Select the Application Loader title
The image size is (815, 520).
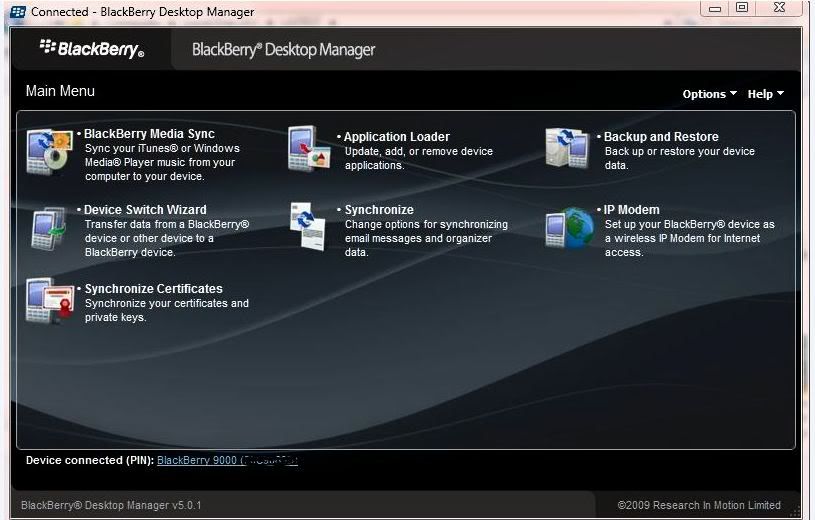coord(397,137)
